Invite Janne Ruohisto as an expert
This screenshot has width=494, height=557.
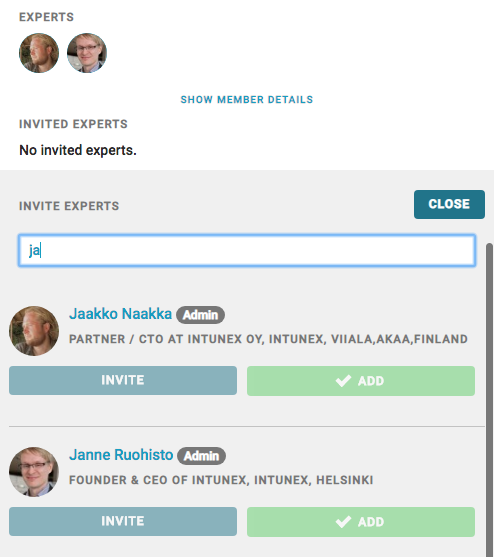pos(123,521)
